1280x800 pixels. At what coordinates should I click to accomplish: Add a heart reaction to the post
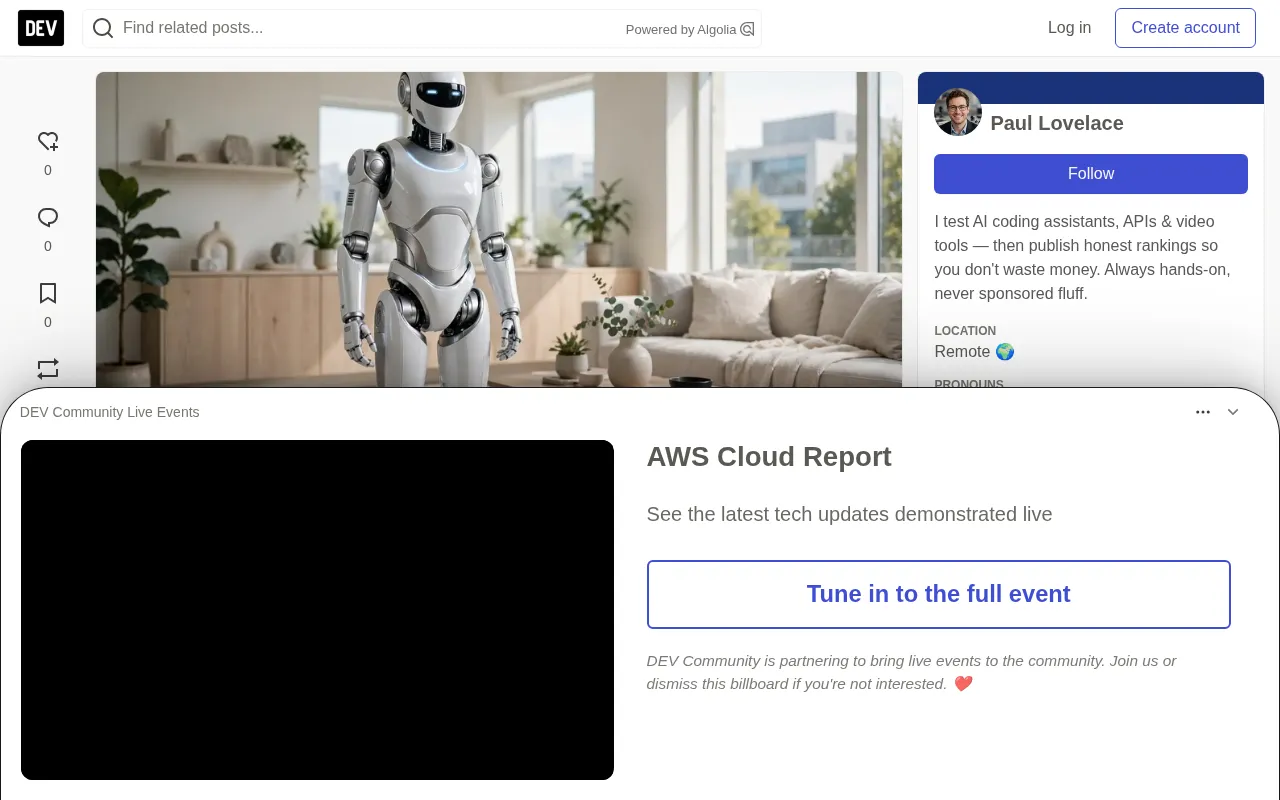[48, 141]
